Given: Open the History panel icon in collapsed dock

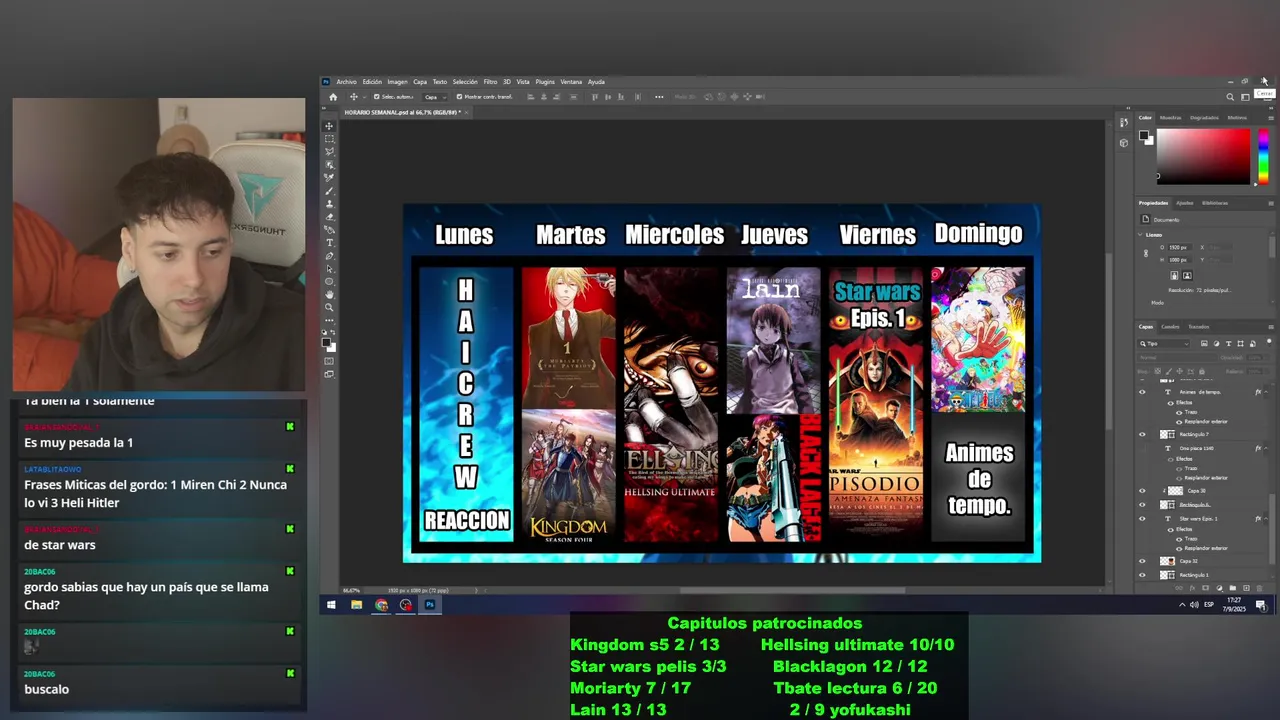Looking at the screenshot, I should coord(1124,122).
